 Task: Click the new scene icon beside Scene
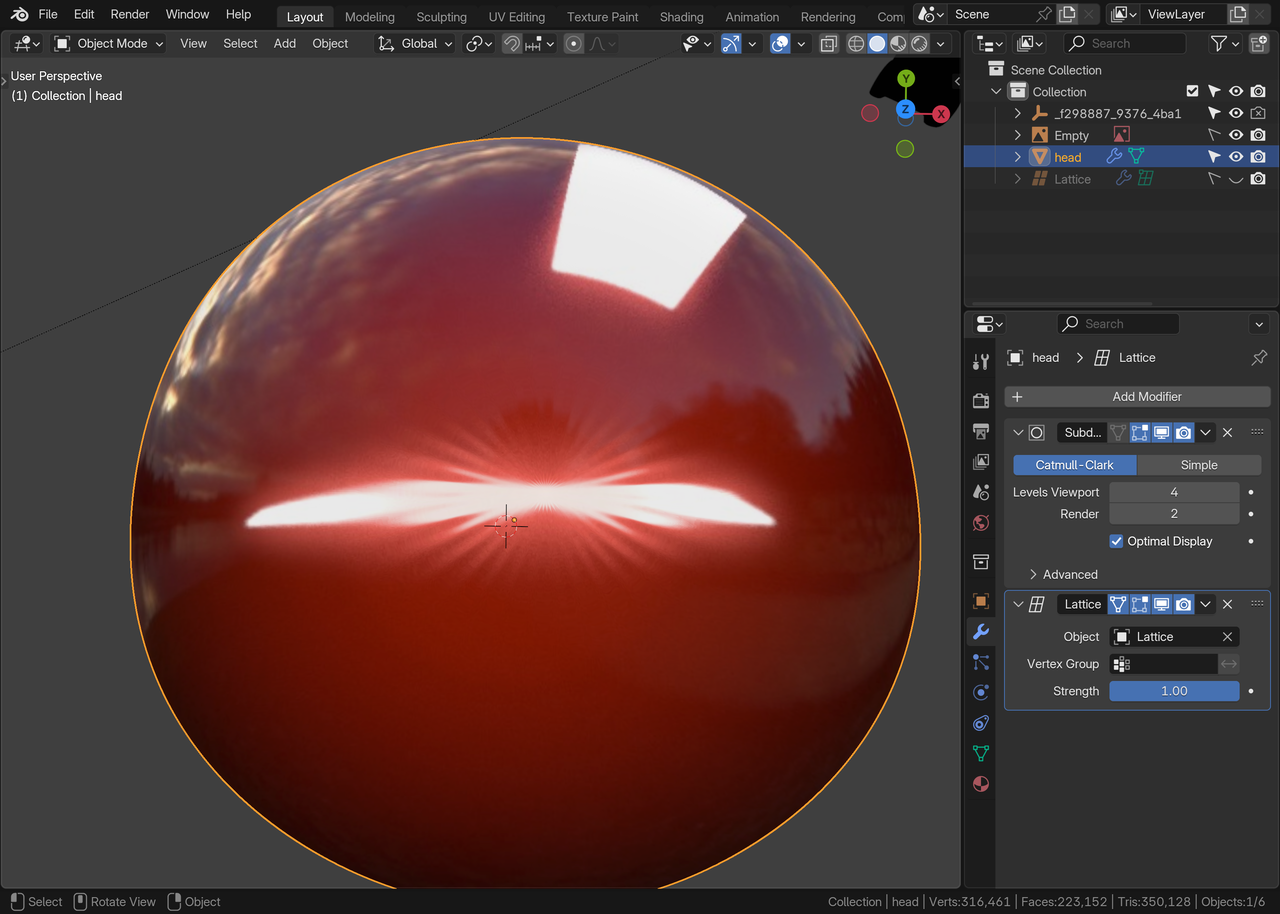(x=1067, y=14)
